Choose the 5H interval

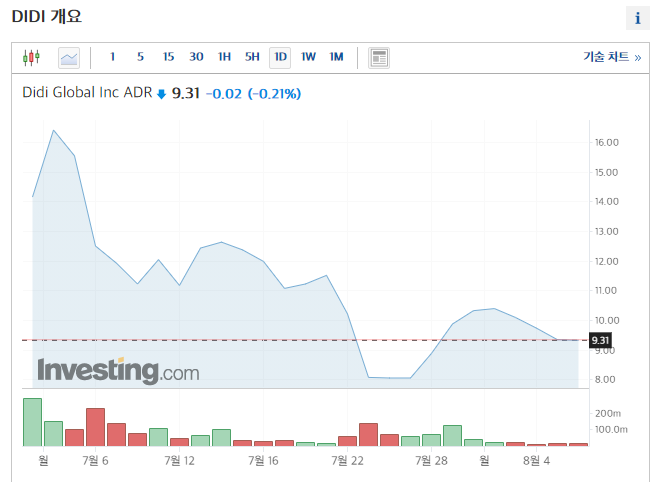pyautogui.click(x=252, y=57)
